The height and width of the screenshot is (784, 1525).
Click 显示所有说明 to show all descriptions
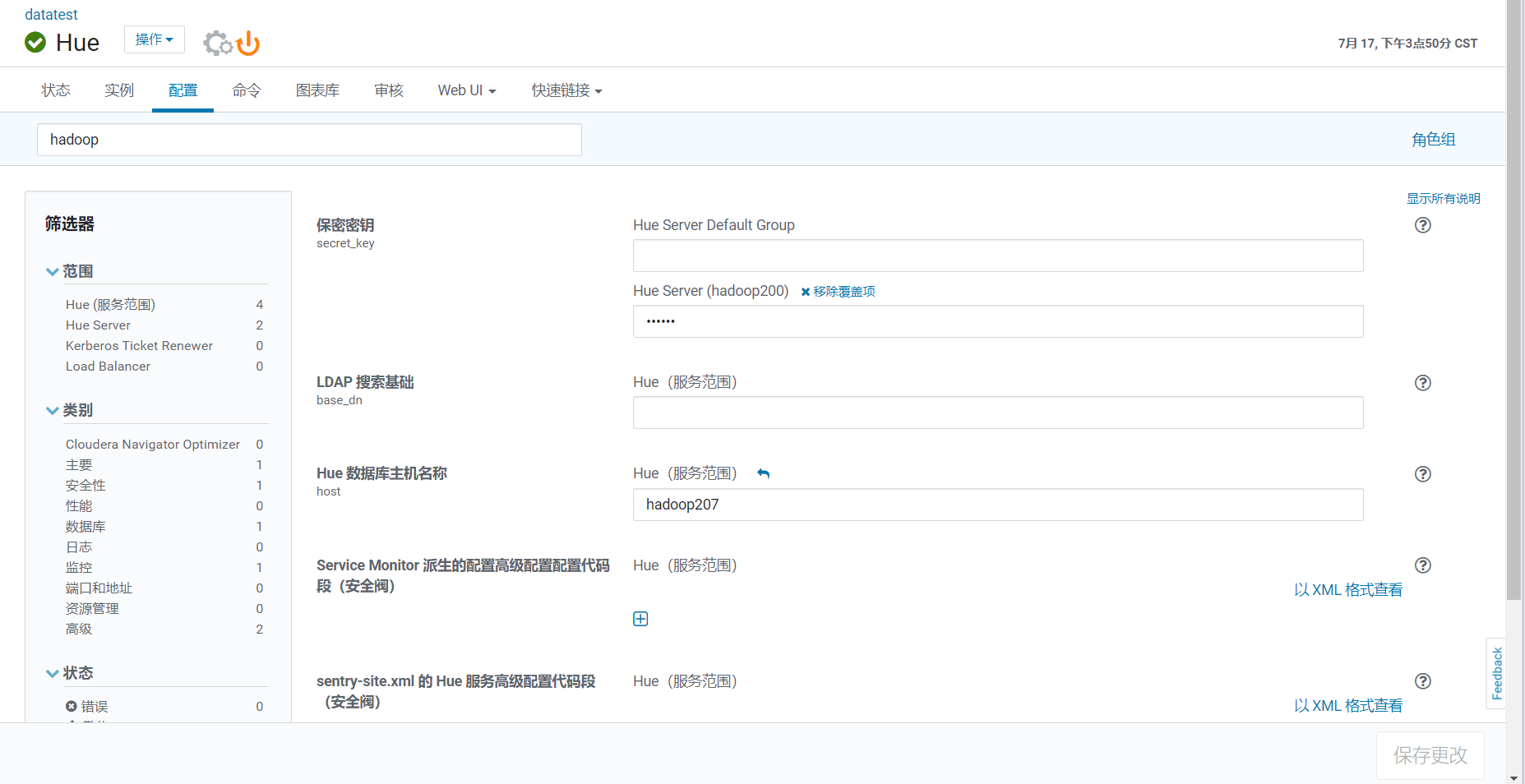coord(1444,198)
